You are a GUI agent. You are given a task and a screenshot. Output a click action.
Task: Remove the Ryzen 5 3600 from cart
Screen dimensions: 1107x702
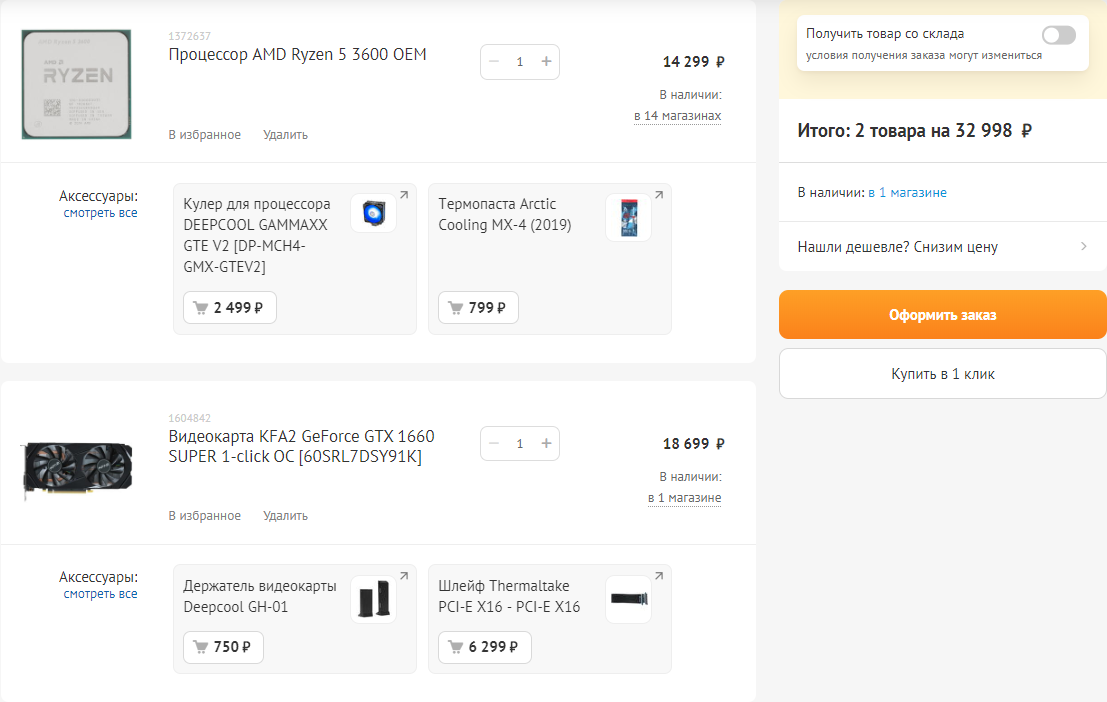tap(285, 135)
